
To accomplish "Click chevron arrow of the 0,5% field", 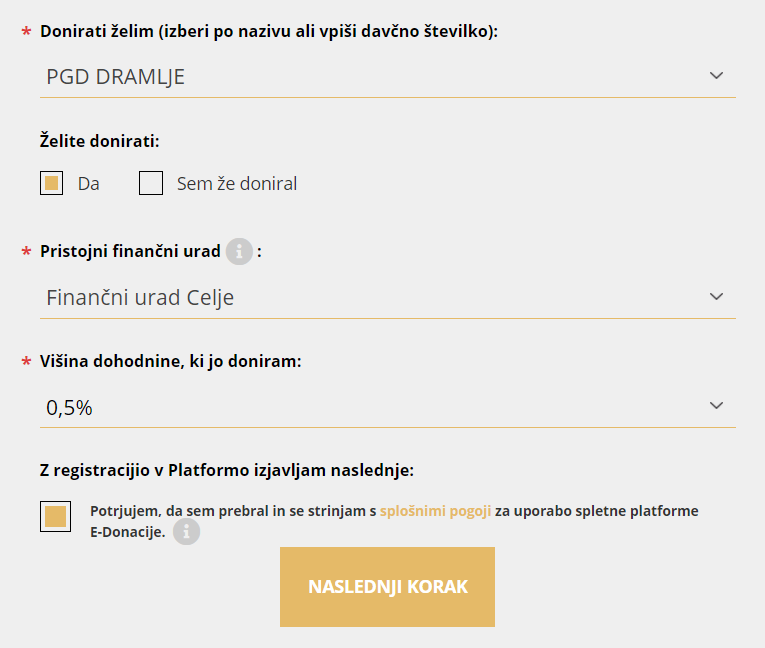I will click(715, 406).
